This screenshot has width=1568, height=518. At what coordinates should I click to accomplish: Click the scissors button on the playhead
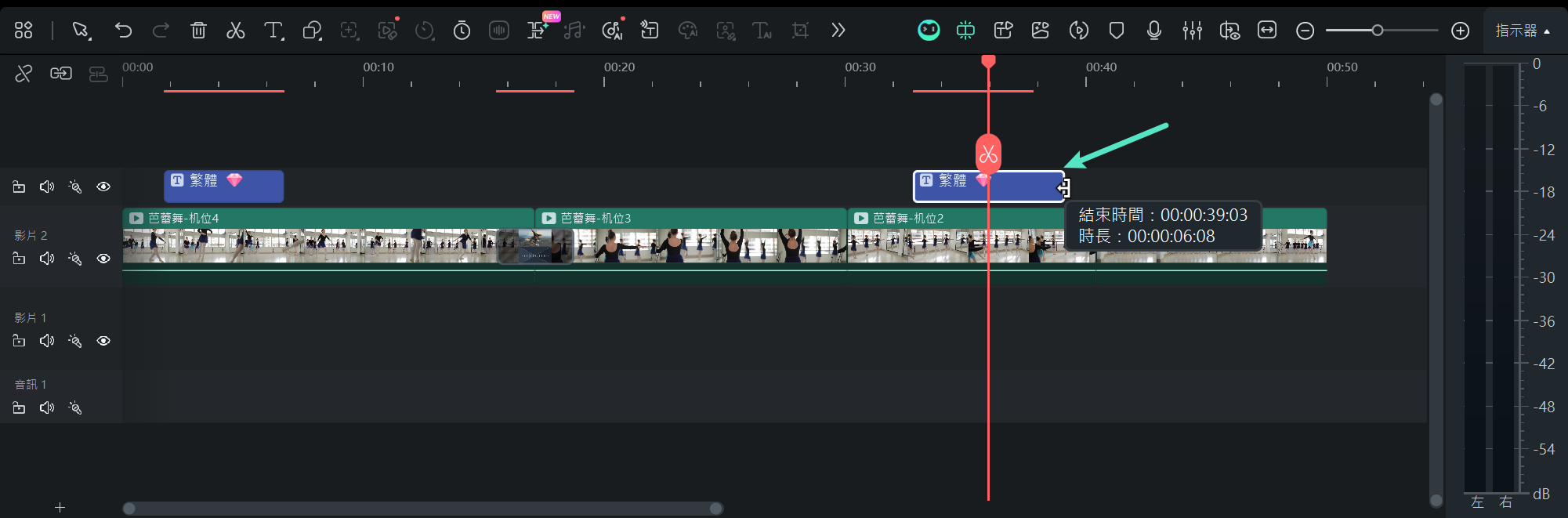pos(988,154)
